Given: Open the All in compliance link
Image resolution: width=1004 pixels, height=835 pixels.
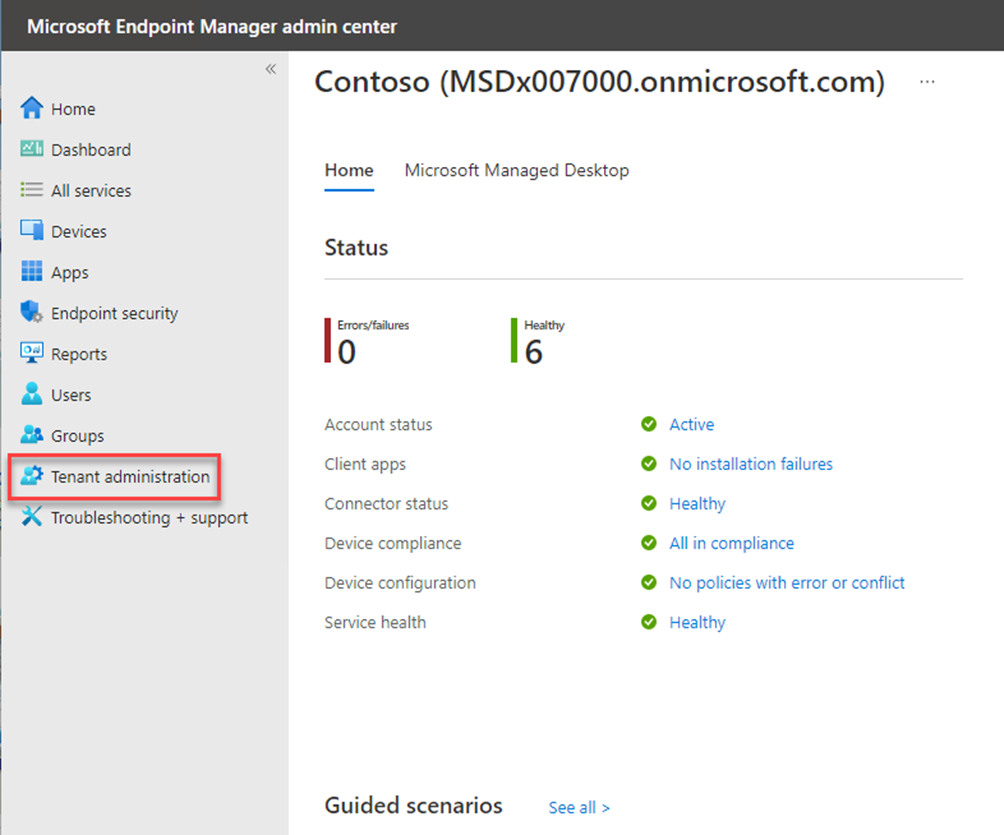Looking at the screenshot, I should point(732,543).
